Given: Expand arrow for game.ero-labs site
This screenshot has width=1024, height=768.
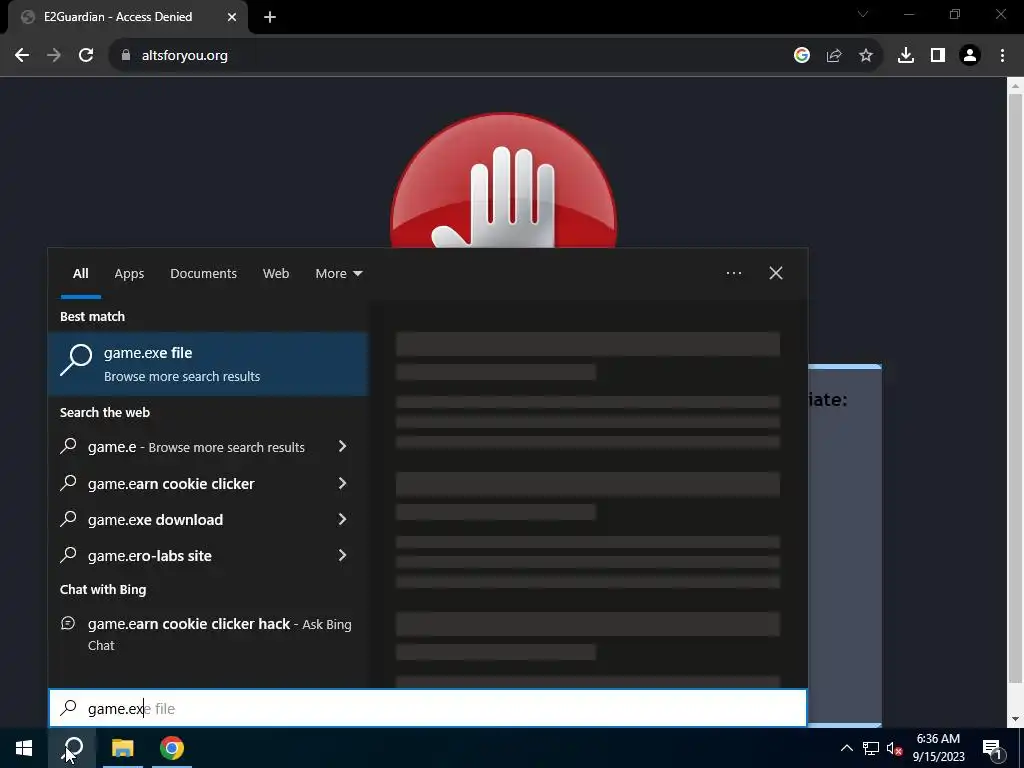Looking at the screenshot, I should (x=342, y=555).
